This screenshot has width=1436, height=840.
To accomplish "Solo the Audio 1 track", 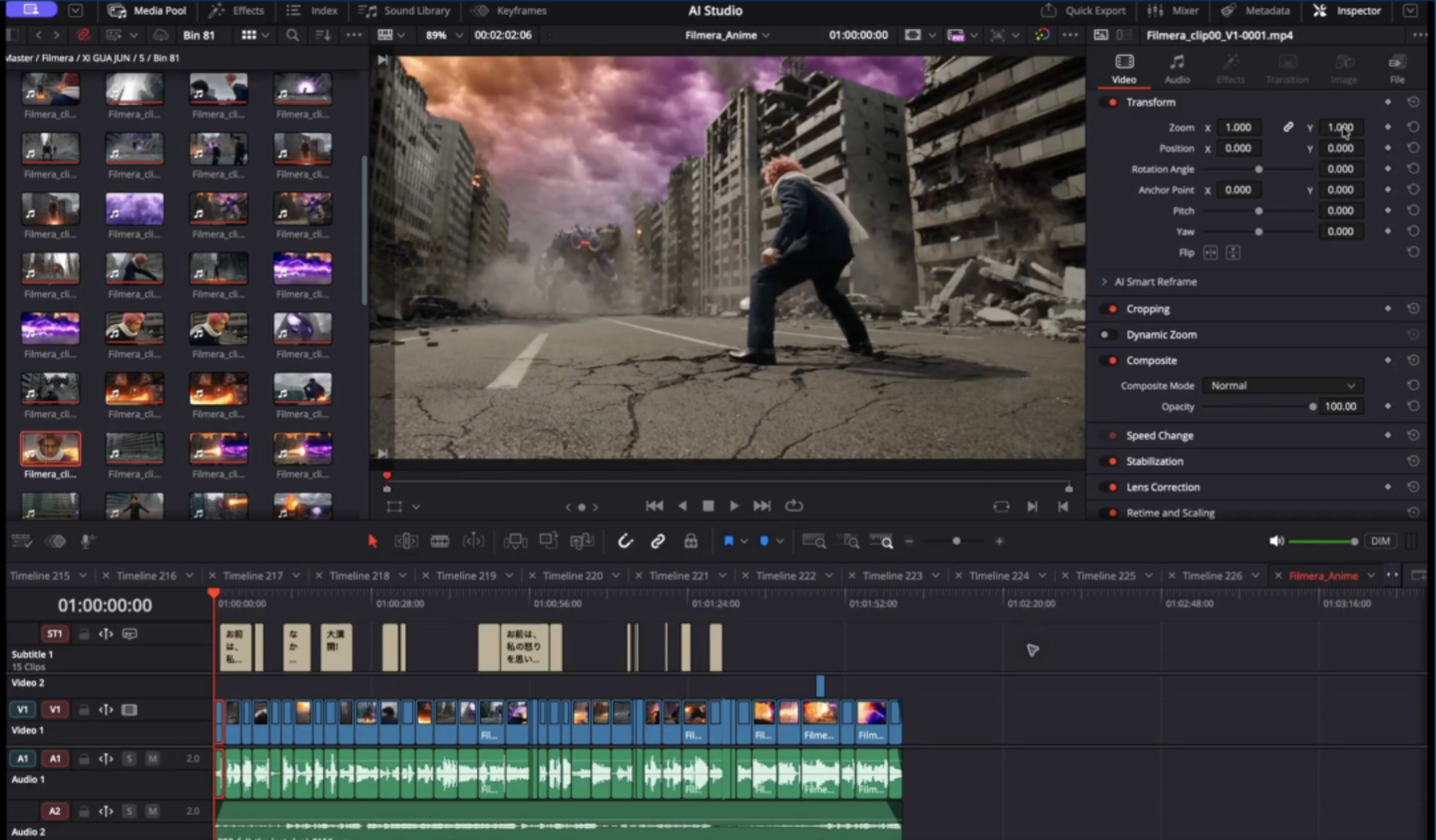I will (129, 759).
